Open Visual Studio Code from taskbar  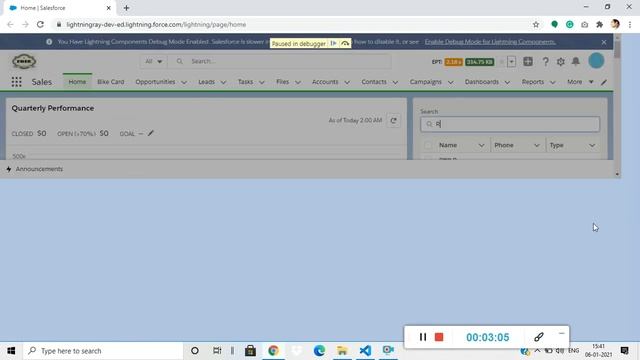coord(365,351)
